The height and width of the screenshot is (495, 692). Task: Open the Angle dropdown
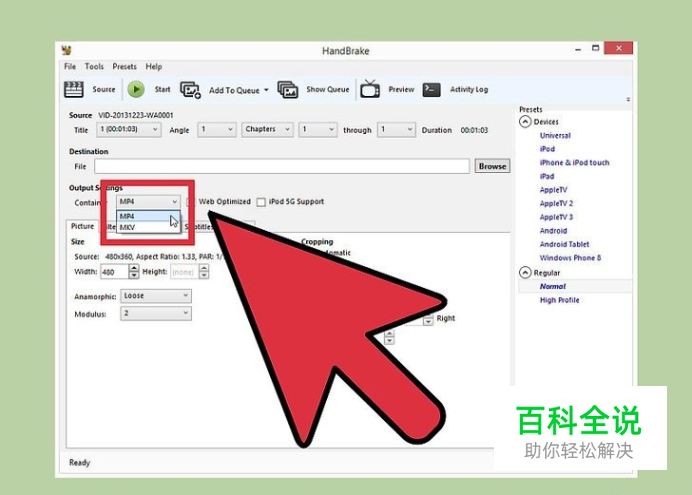217,129
